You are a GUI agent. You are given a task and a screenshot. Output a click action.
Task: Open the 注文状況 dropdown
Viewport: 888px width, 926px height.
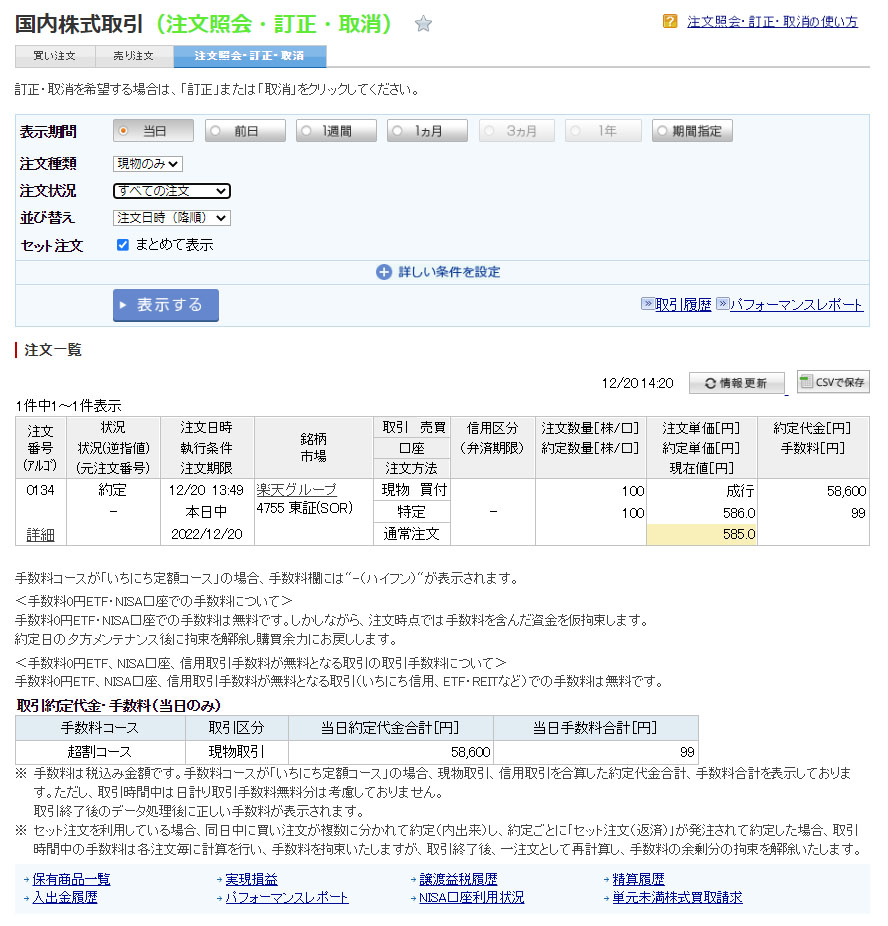[x=171, y=191]
